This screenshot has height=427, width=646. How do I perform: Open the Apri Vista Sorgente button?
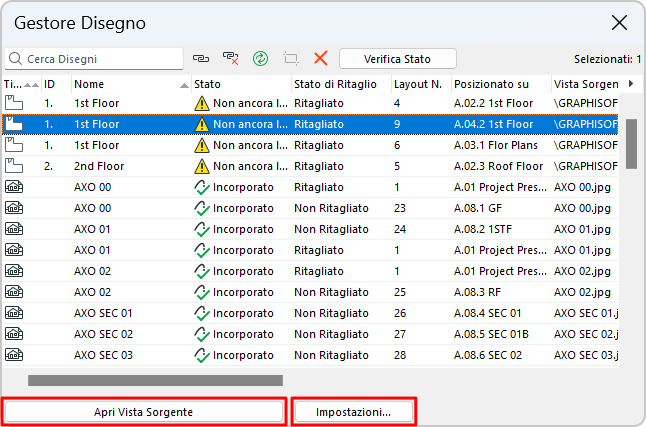click(x=144, y=412)
